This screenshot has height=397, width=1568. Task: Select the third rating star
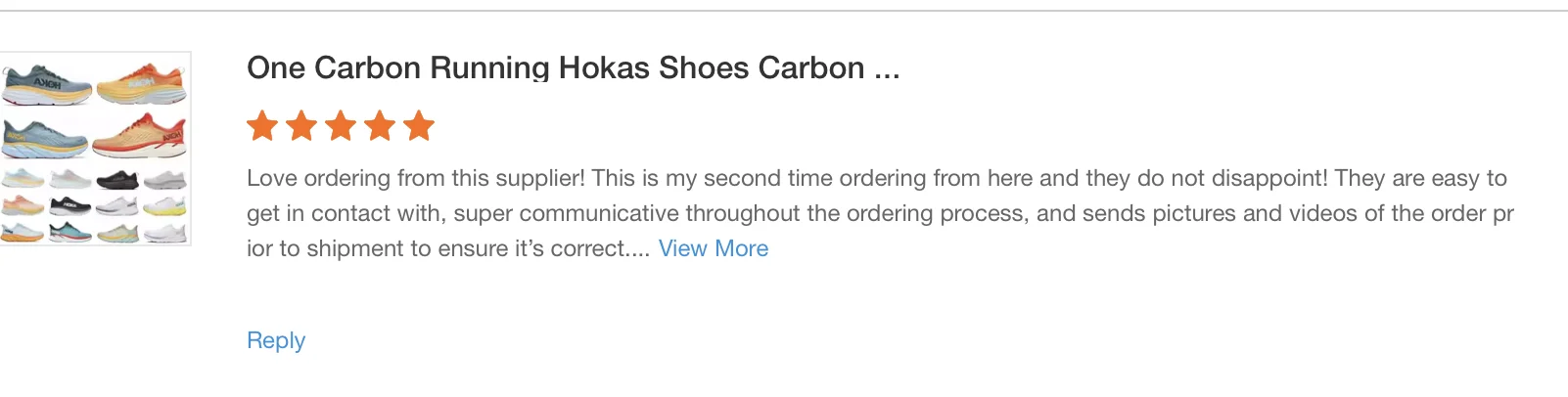coord(341,126)
